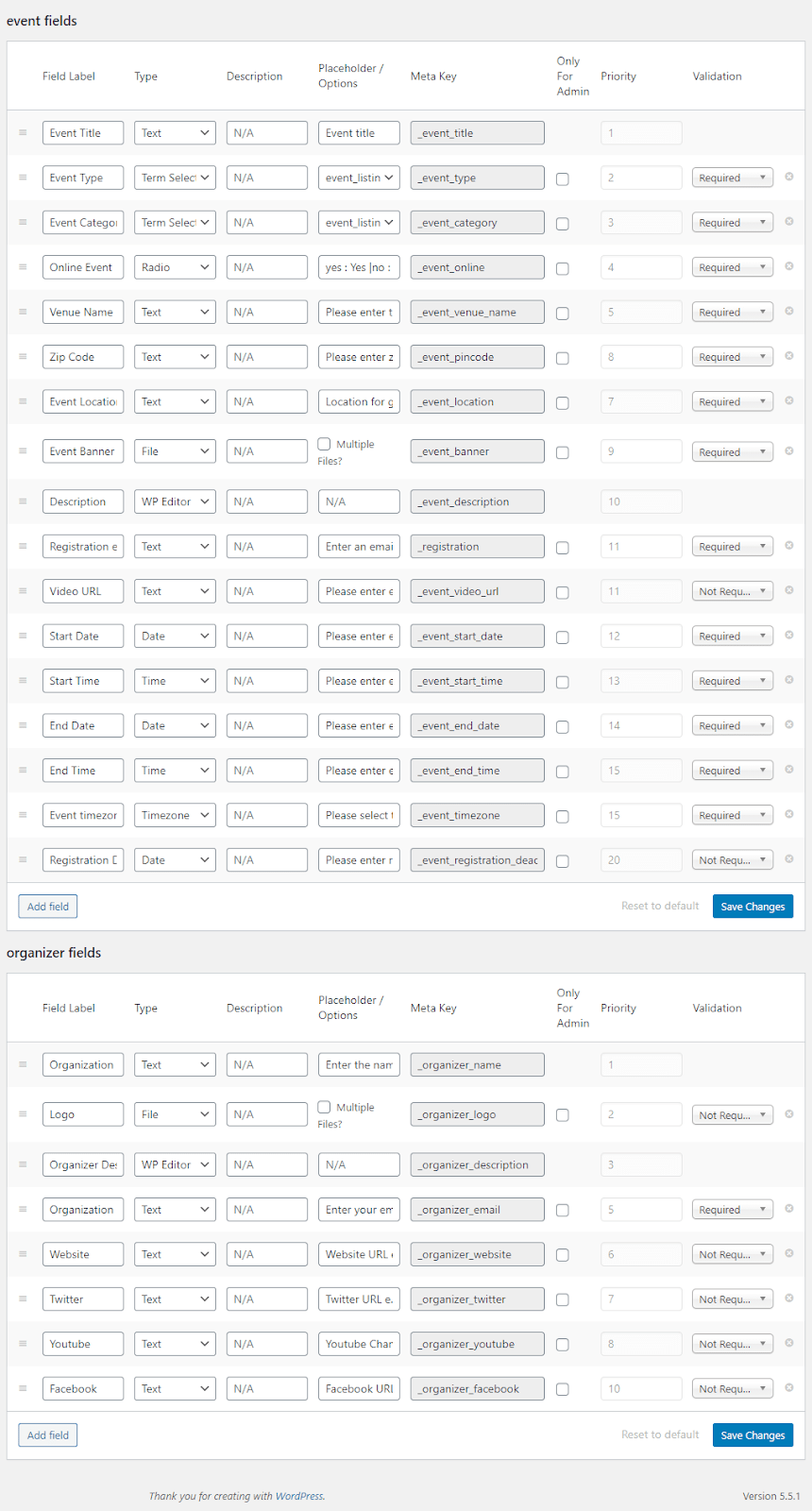Click drag handle of Start Time row
This screenshot has height=1511, width=812.
tap(23, 681)
